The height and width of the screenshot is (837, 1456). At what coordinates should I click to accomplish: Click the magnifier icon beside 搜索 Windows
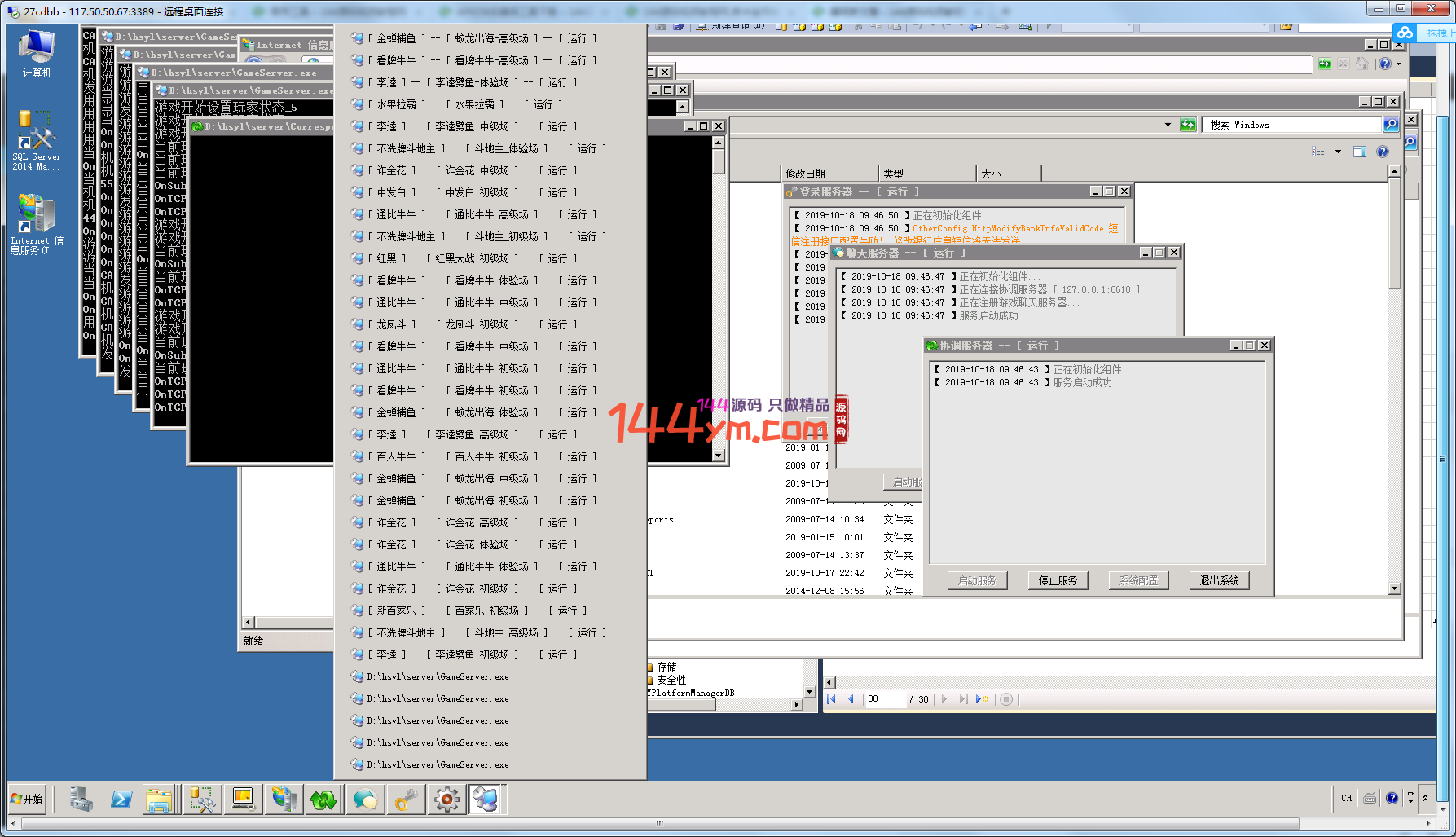1391,125
